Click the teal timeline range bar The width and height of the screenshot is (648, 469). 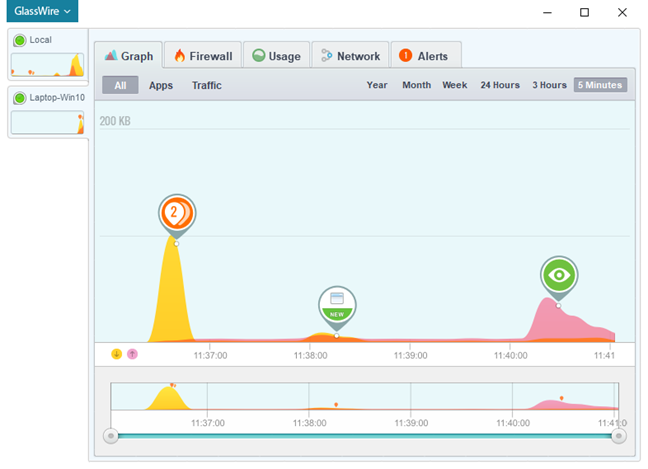point(364,436)
